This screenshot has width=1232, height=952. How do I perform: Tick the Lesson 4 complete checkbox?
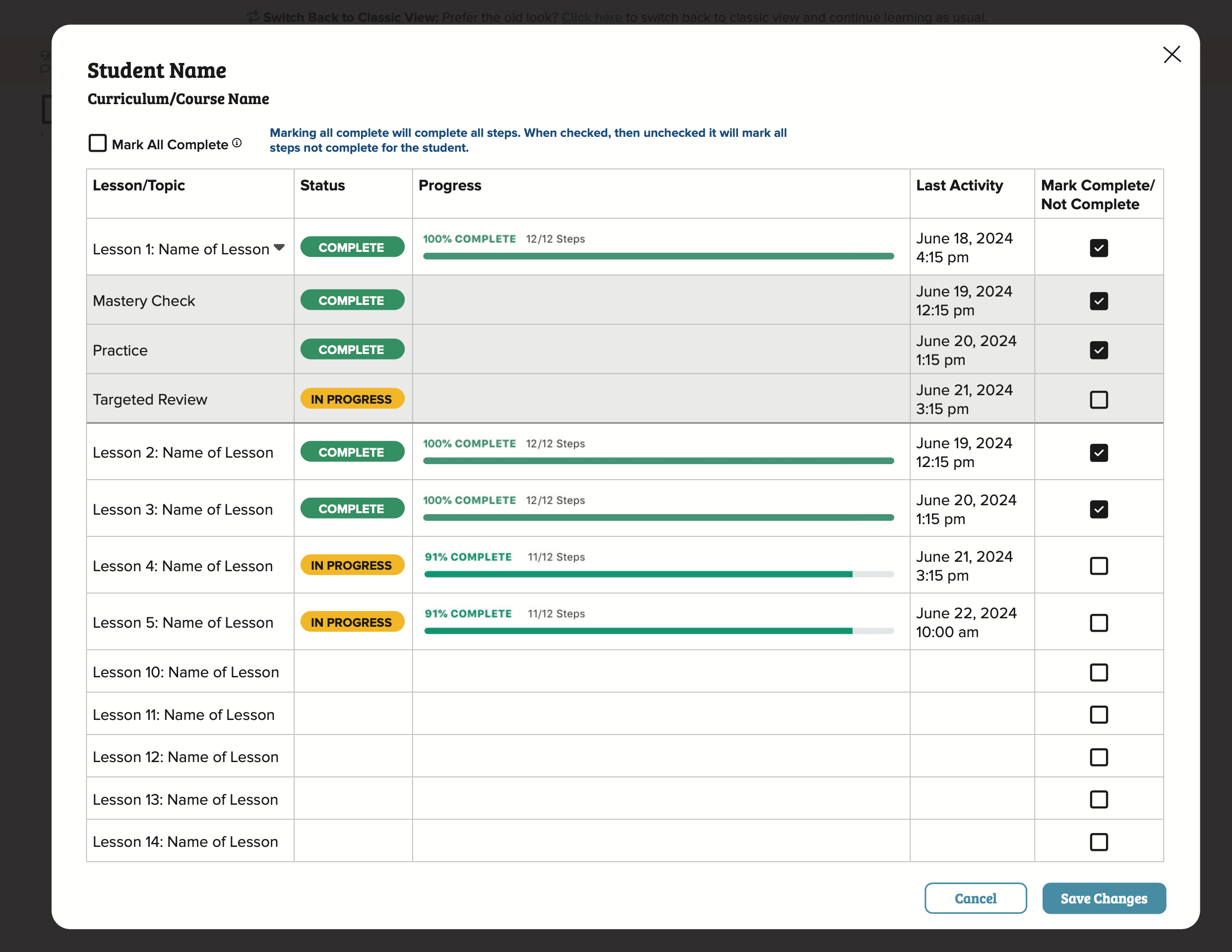1098,566
